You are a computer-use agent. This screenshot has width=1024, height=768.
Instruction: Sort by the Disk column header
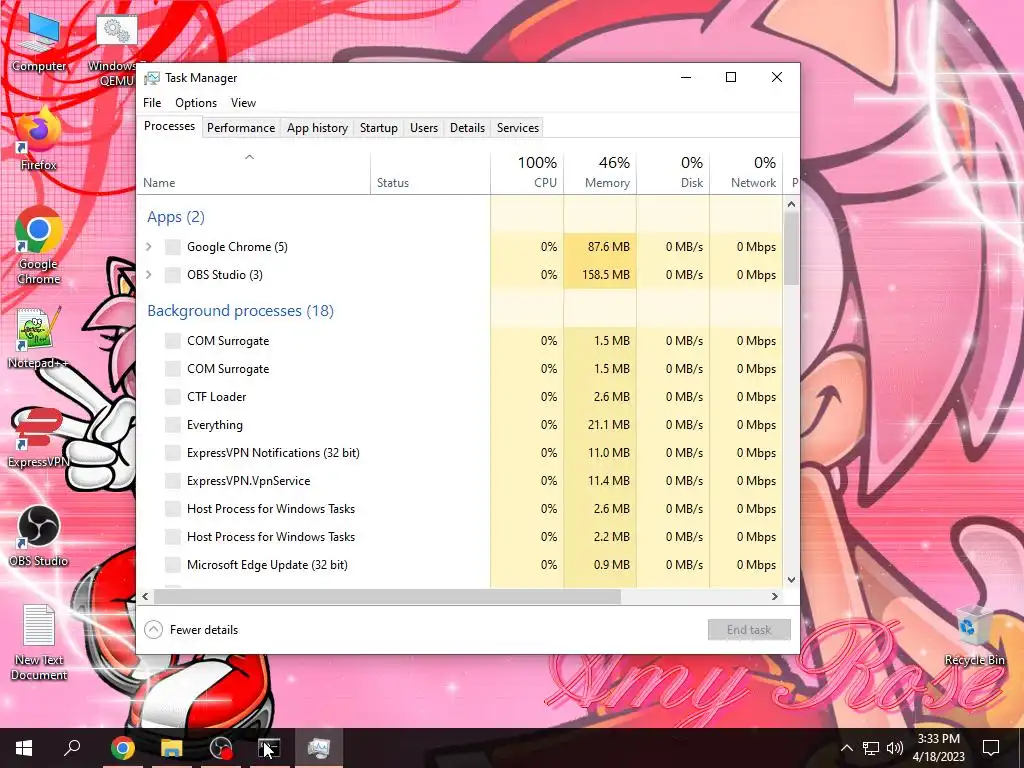[x=673, y=172]
